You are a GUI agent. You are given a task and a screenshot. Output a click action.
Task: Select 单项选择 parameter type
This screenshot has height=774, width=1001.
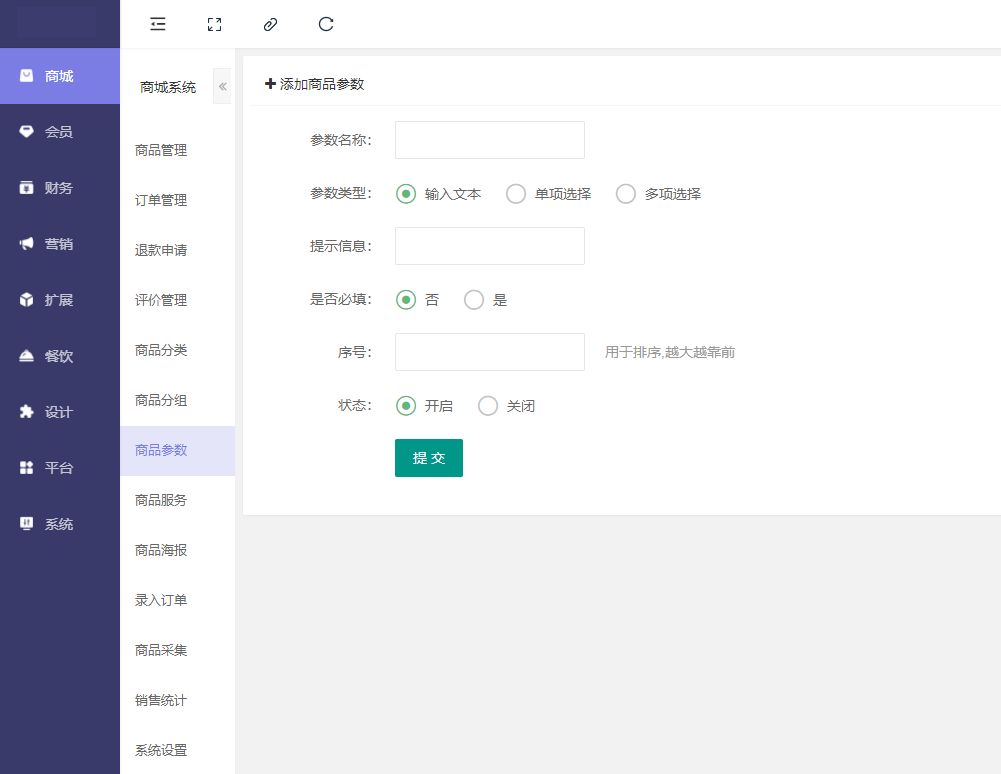point(516,194)
